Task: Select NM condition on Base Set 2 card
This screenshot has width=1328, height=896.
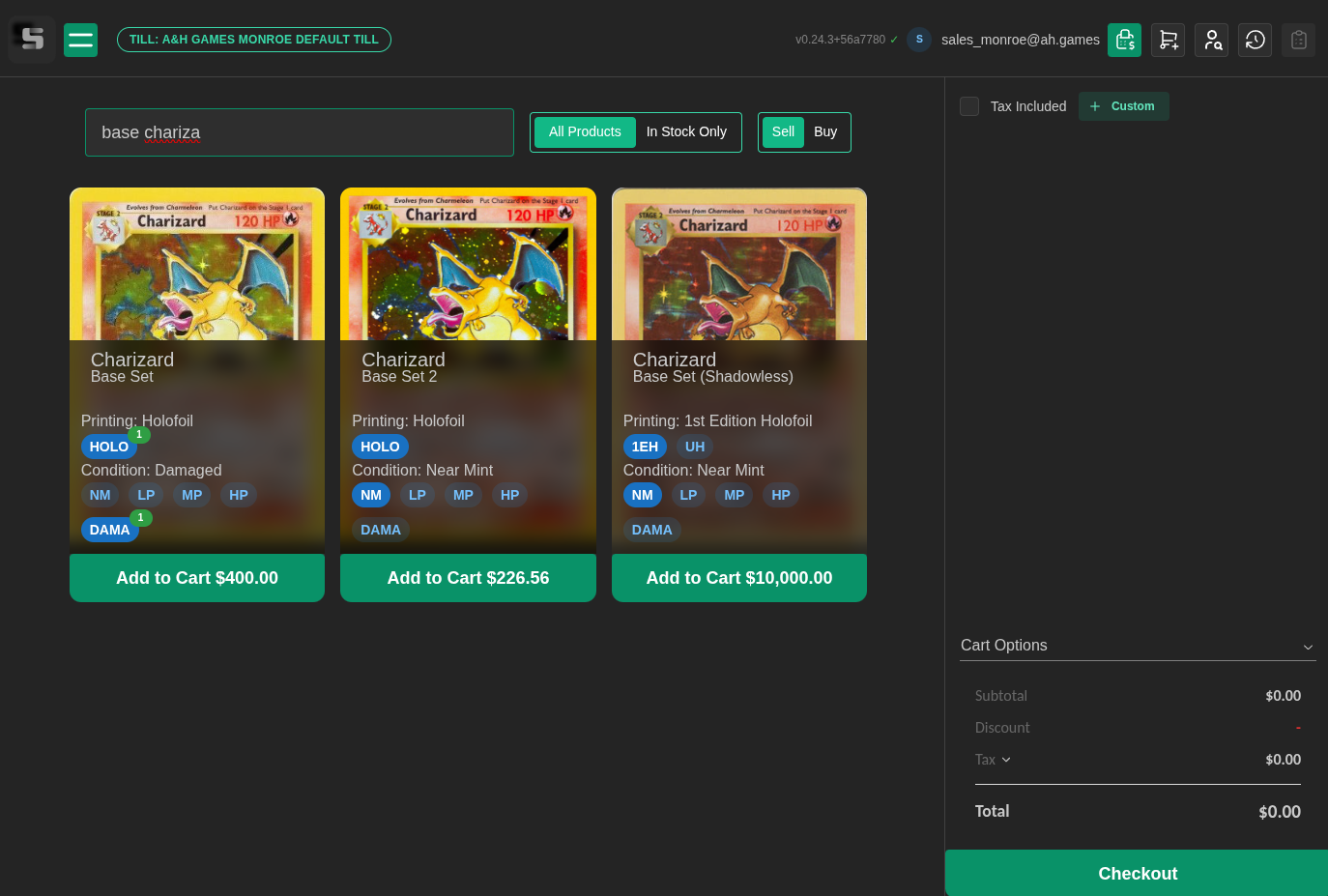Action: 371,495
